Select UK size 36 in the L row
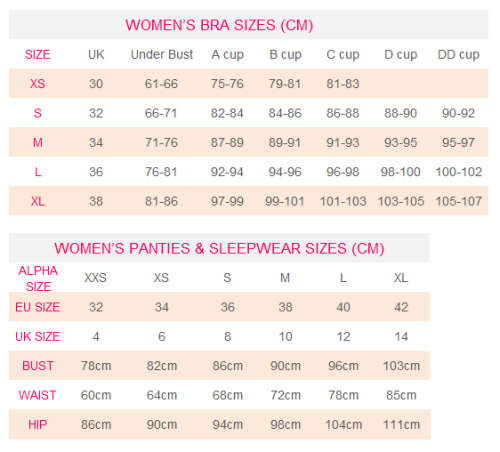 click(96, 172)
